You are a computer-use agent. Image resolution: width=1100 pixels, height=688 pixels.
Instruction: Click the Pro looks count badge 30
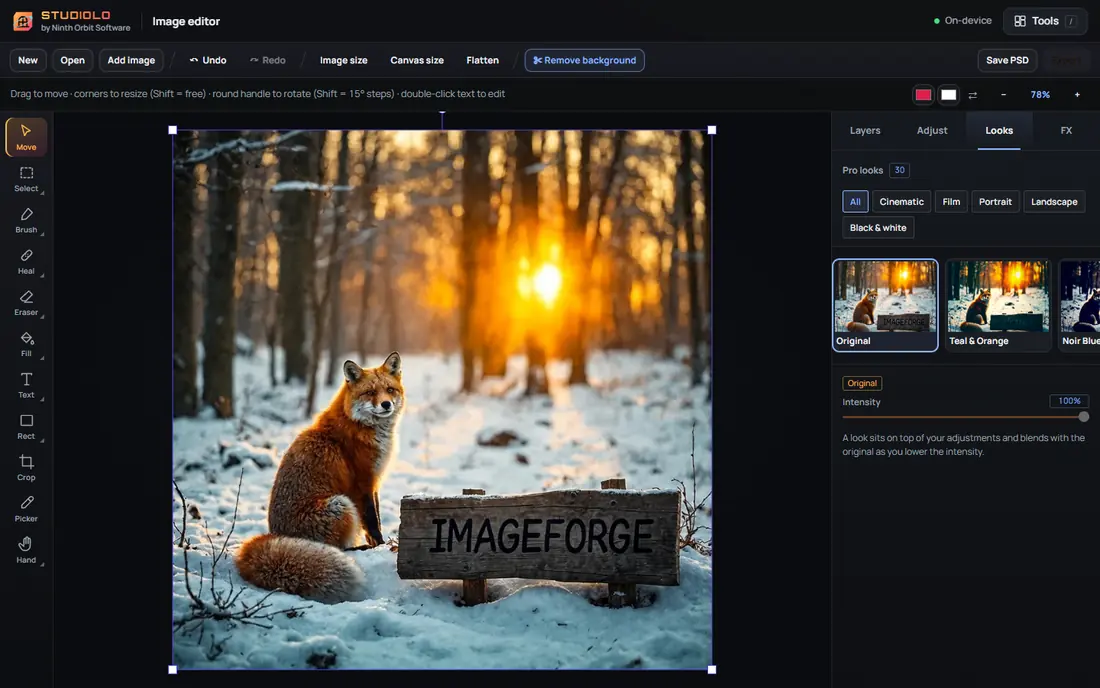899,170
